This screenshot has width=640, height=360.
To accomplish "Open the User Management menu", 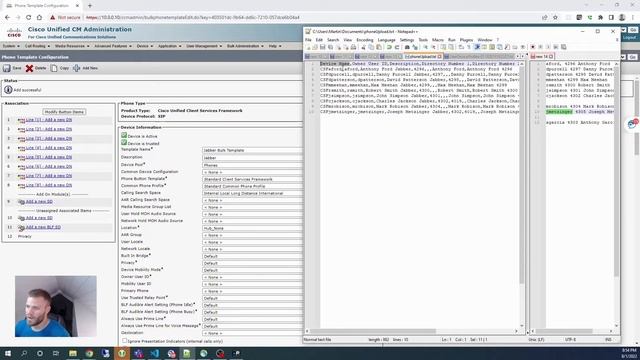I will pyautogui.click(x=204, y=46).
